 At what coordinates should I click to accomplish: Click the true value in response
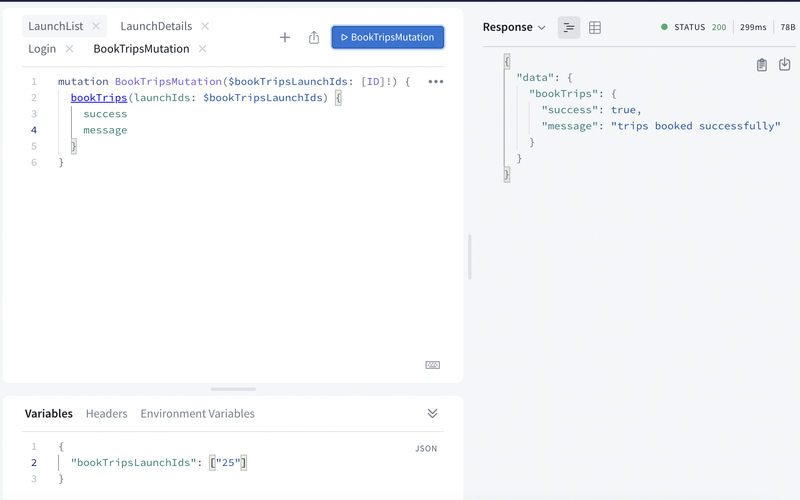coord(623,110)
